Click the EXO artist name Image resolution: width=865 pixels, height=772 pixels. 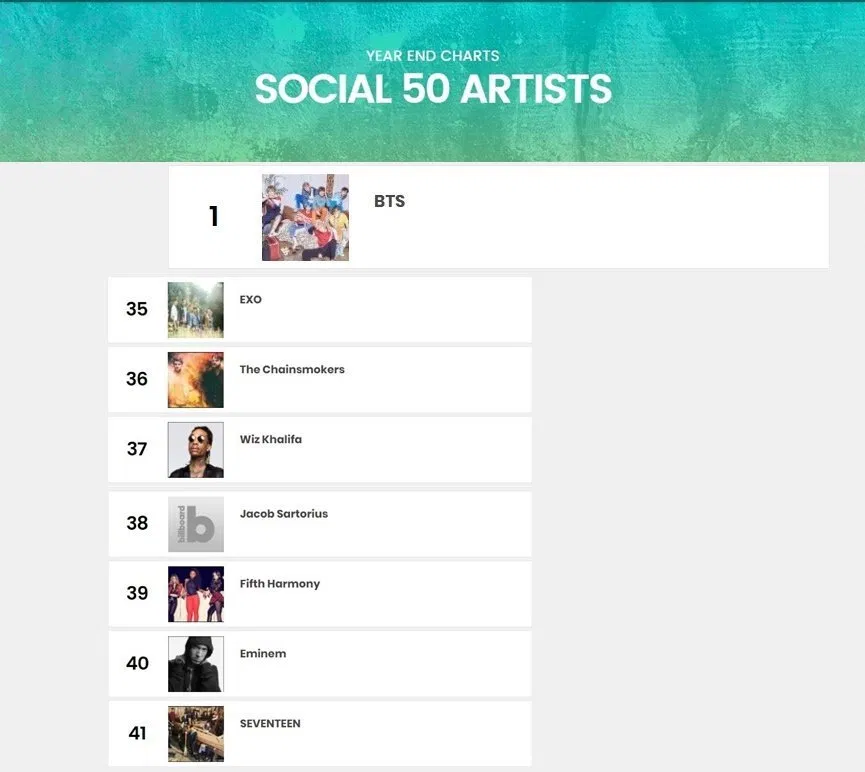pos(249,299)
